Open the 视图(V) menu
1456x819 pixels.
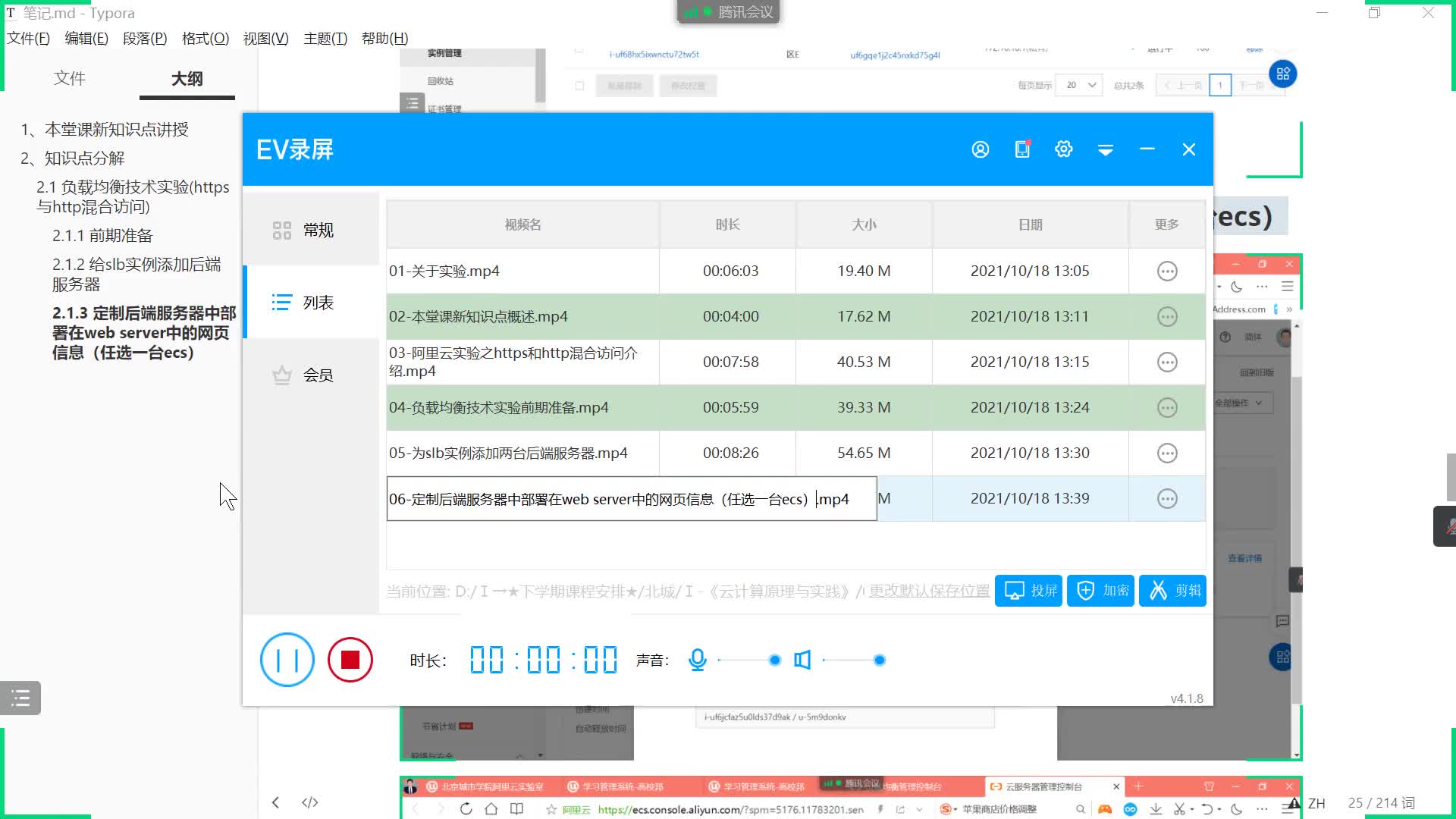265,38
